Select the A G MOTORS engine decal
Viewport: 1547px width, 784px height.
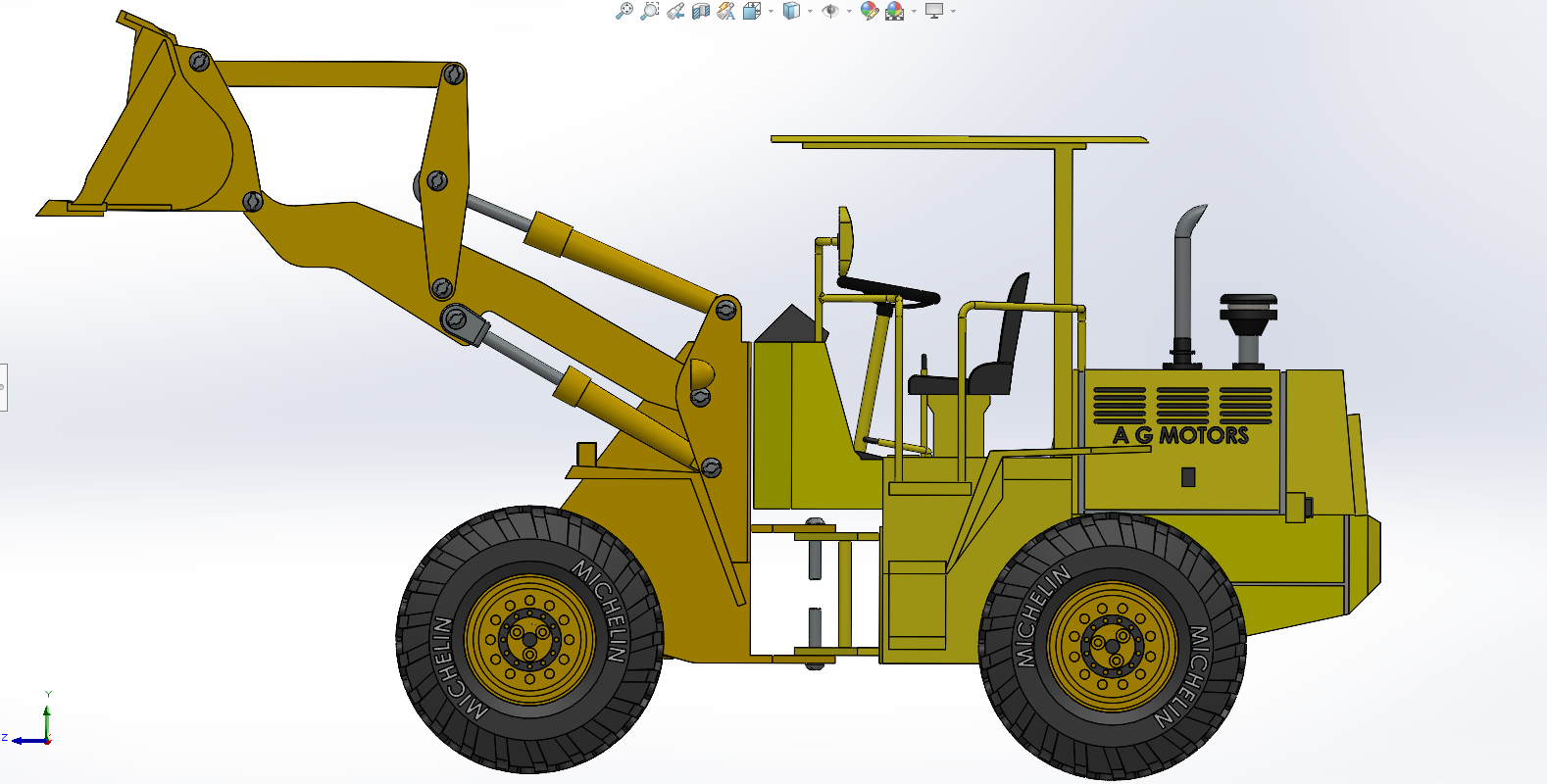1180,435
